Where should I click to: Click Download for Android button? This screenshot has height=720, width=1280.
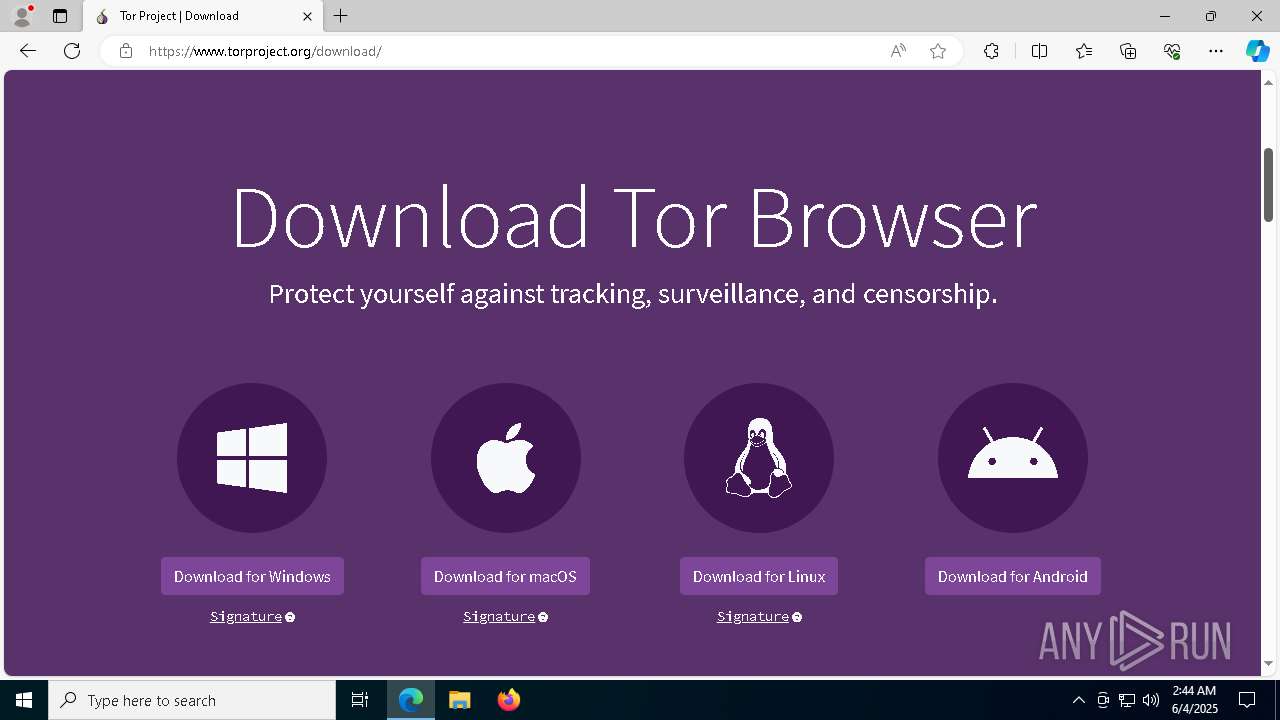1013,576
